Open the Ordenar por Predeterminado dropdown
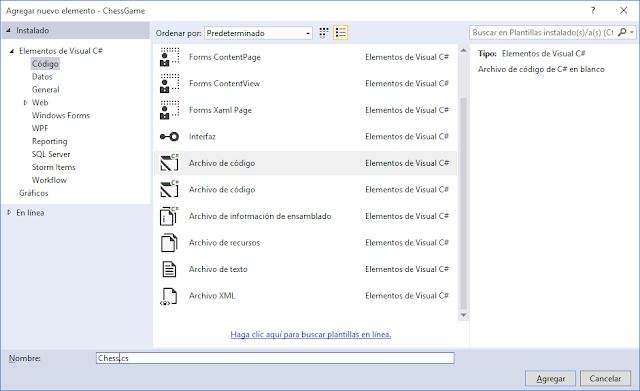The height and width of the screenshot is (391, 640). (258, 33)
